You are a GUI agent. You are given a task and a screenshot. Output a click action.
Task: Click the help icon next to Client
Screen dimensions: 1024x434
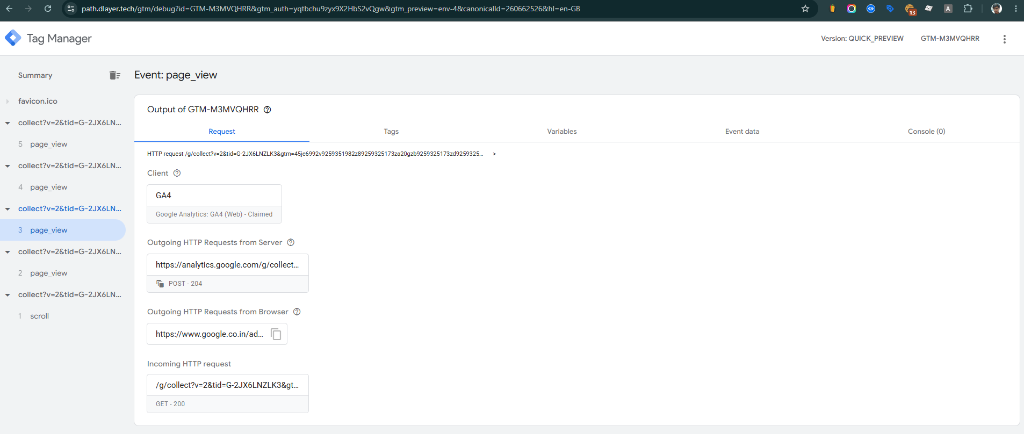[x=177, y=173]
